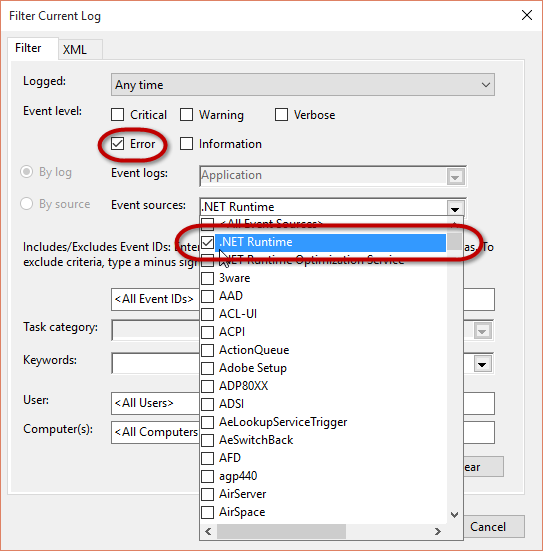Viewport: 543px width, 551px height.
Task: Click the Cancel button
Action: (x=488, y=526)
